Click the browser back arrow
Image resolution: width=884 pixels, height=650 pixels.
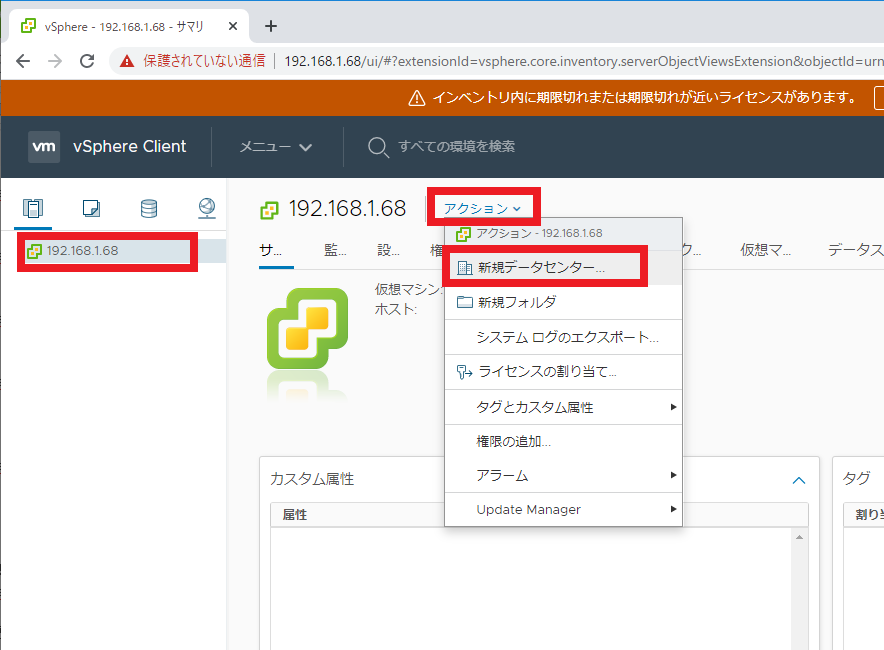click(23, 61)
